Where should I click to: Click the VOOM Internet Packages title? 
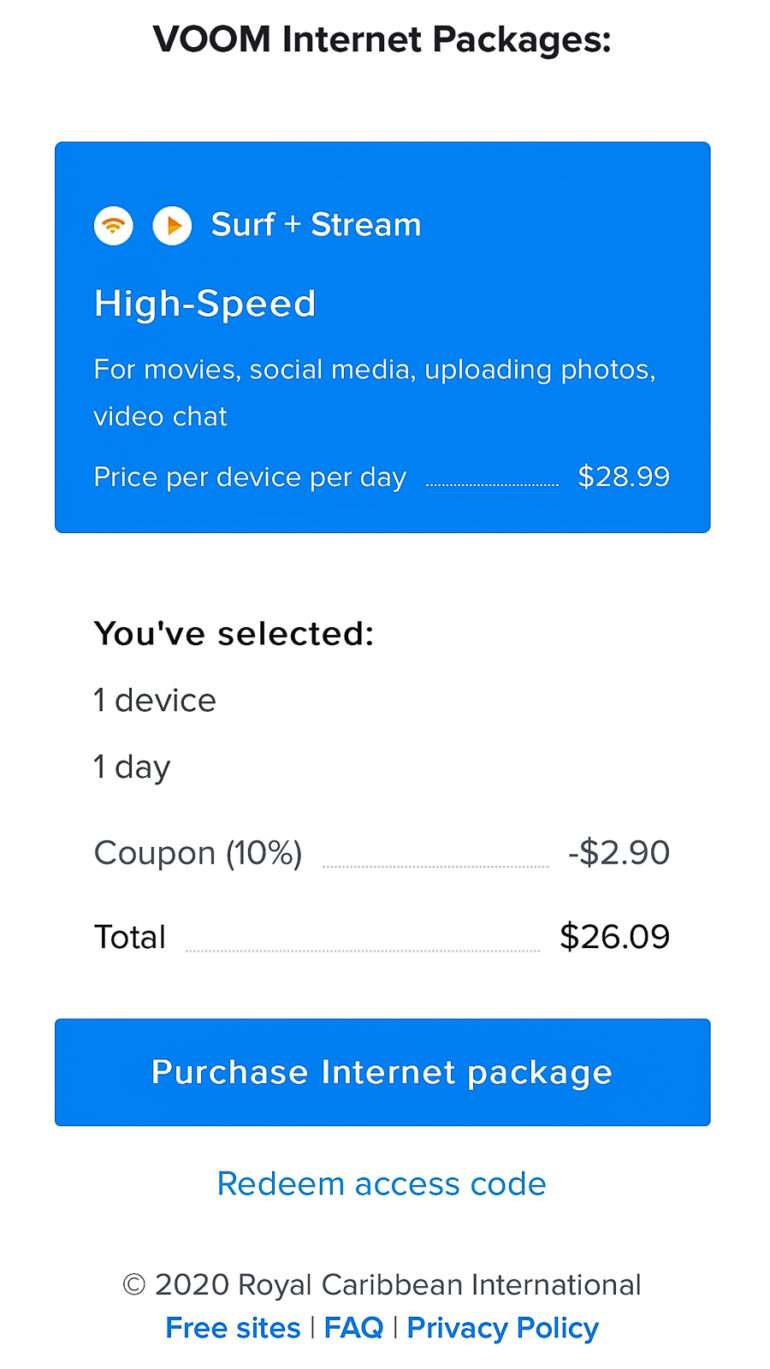382,40
